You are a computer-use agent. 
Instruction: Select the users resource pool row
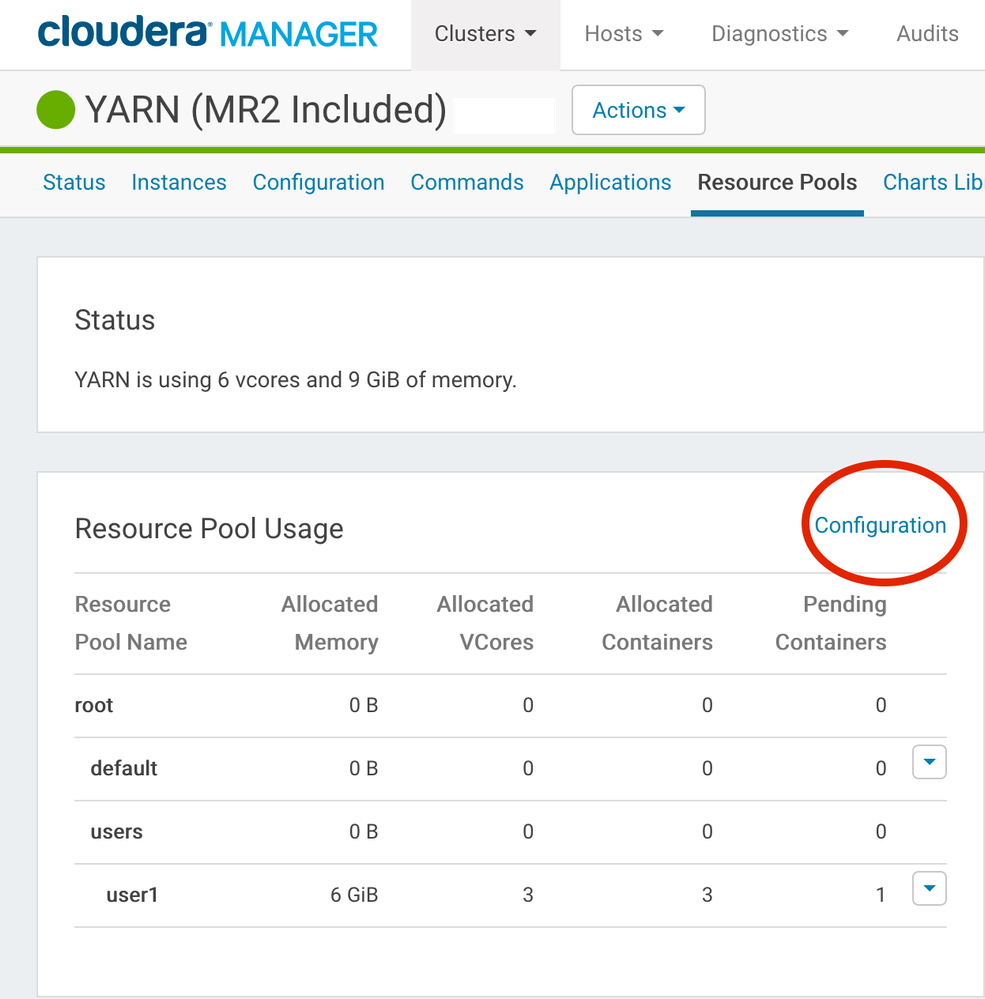(x=116, y=832)
